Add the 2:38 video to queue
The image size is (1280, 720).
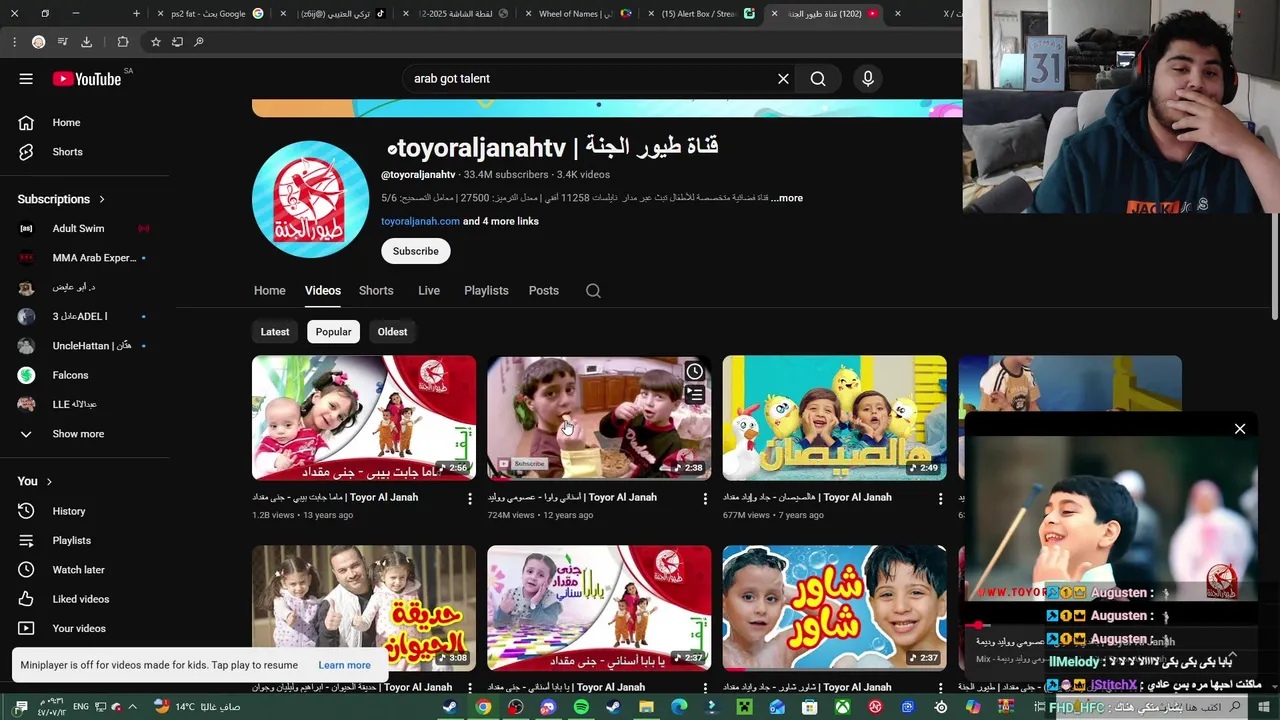(694, 395)
